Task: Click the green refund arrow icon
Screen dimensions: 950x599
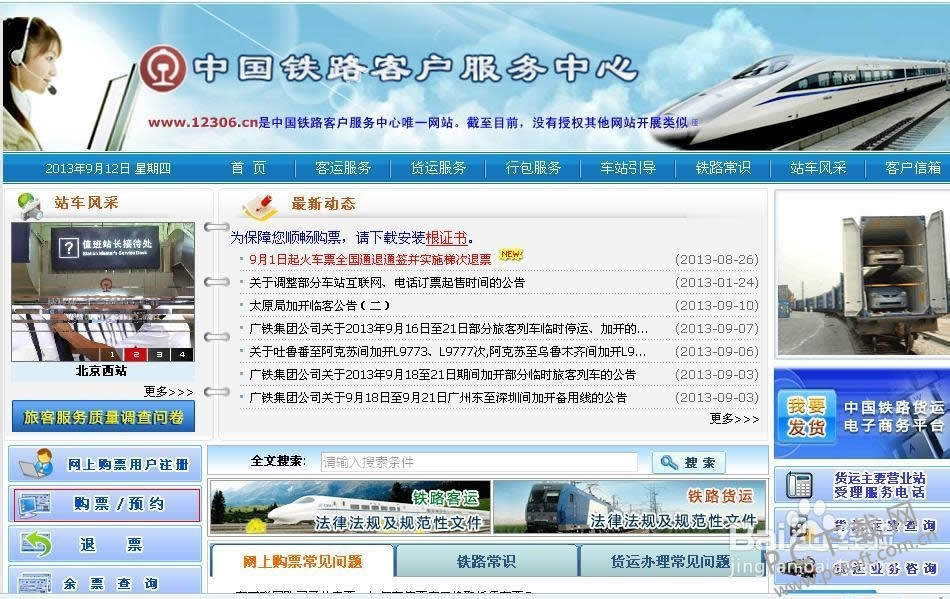Action: pos(36,543)
